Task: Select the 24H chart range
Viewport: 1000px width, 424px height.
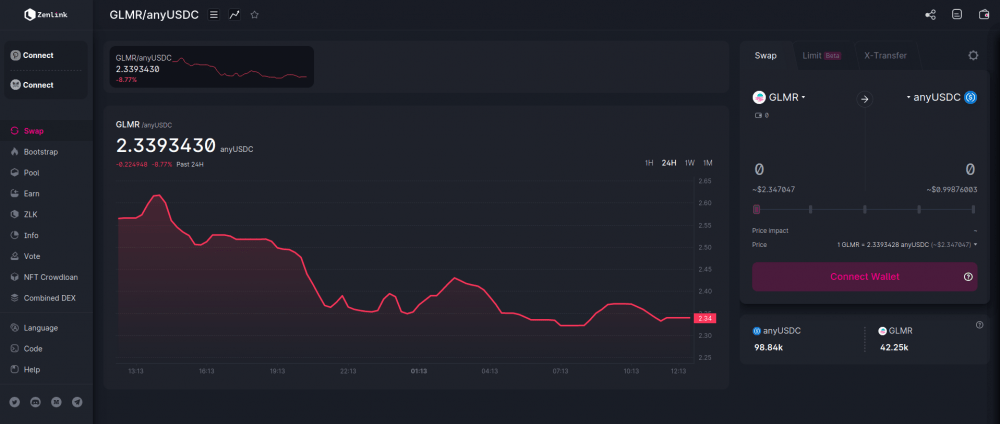Action: click(669, 163)
